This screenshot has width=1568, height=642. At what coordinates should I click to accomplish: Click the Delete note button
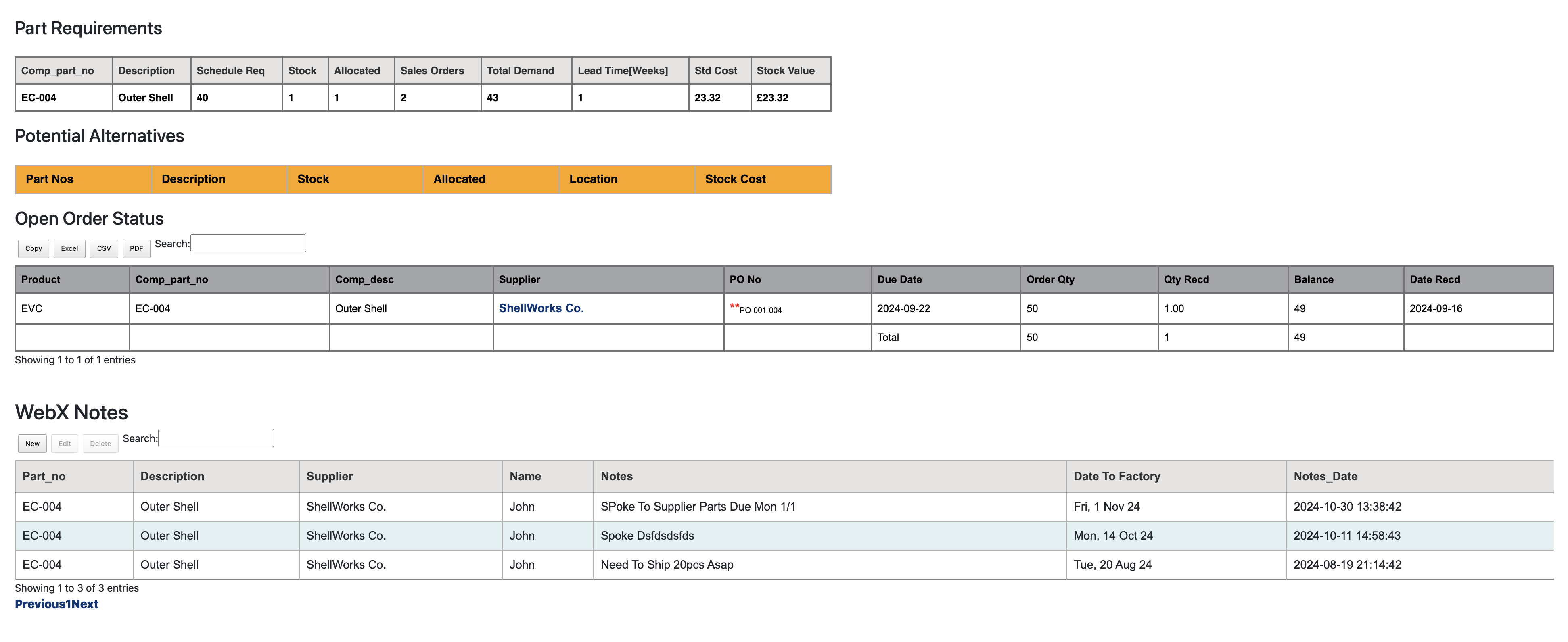point(100,444)
